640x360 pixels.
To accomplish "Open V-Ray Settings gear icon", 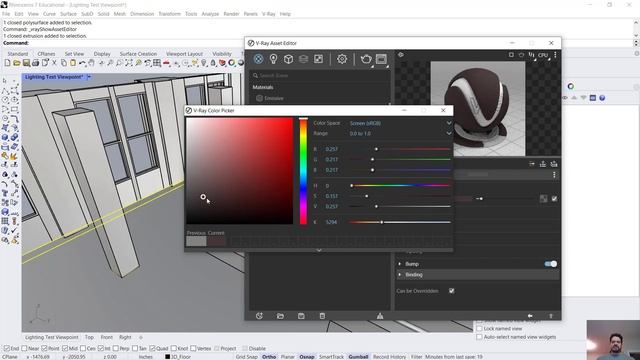I will pyautogui.click(x=342, y=59).
